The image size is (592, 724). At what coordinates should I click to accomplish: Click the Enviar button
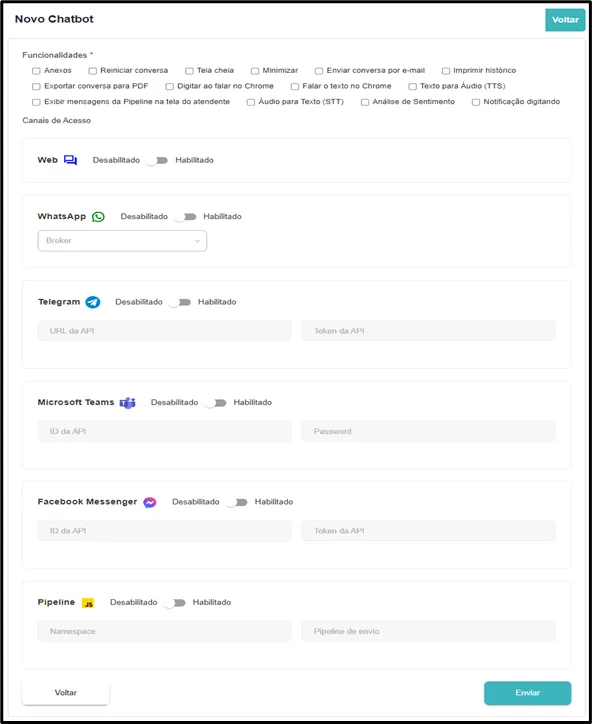(527, 693)
